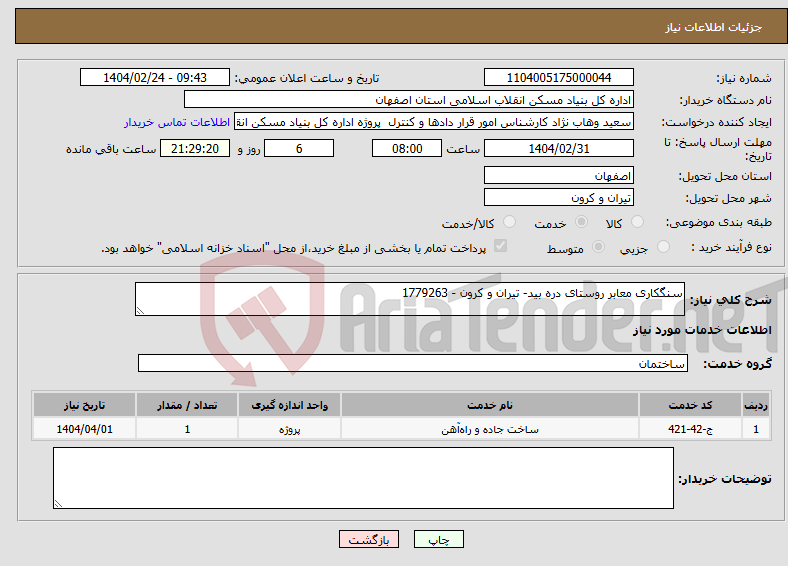This screenshot has height=566, width=788.
Task: Click the buyer organization name field
Action: pos(409,100)
